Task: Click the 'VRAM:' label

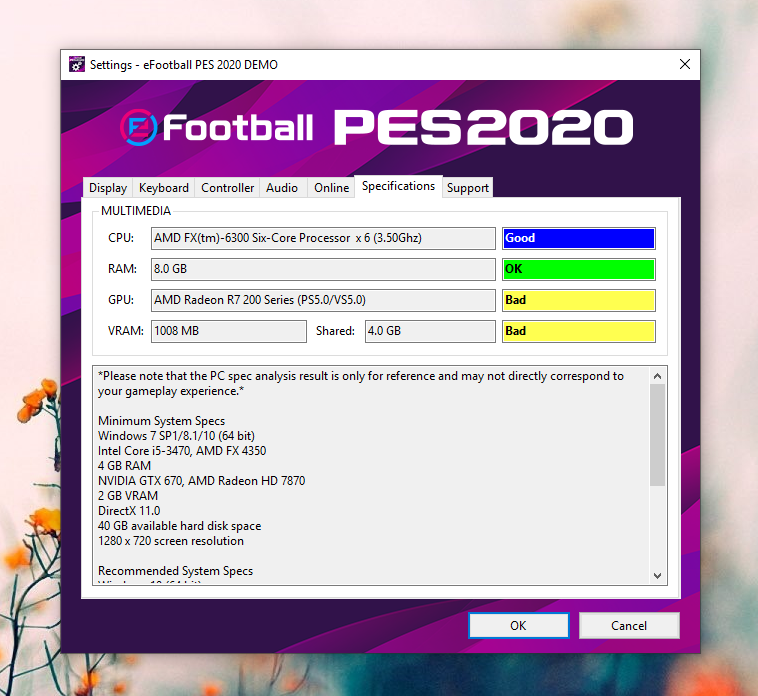Action: (x=126, y=331)
